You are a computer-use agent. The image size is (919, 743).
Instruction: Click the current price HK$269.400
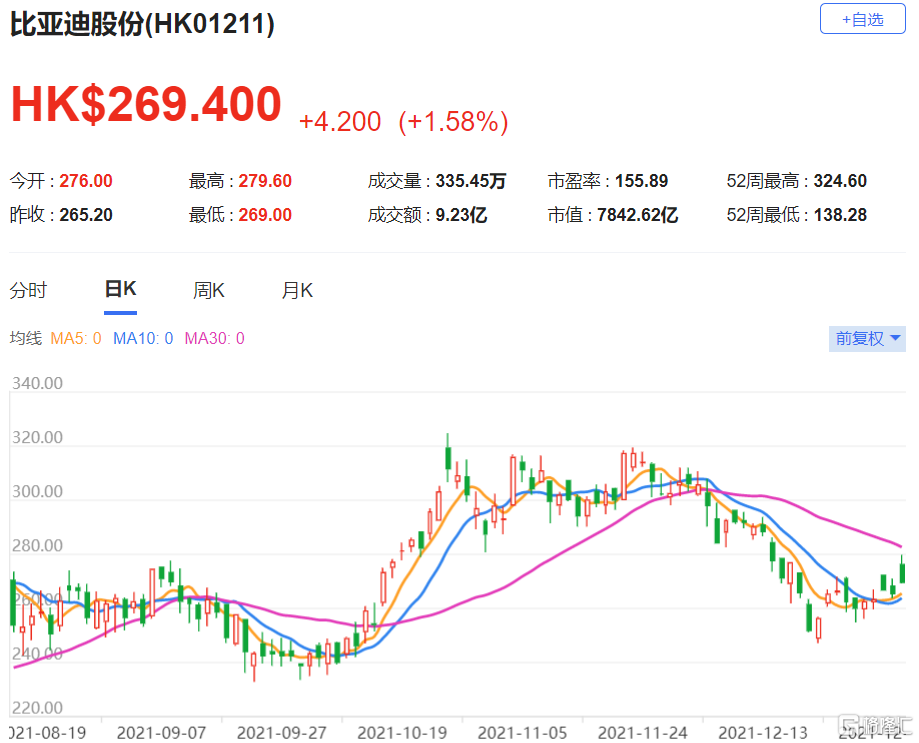[147, 104]
